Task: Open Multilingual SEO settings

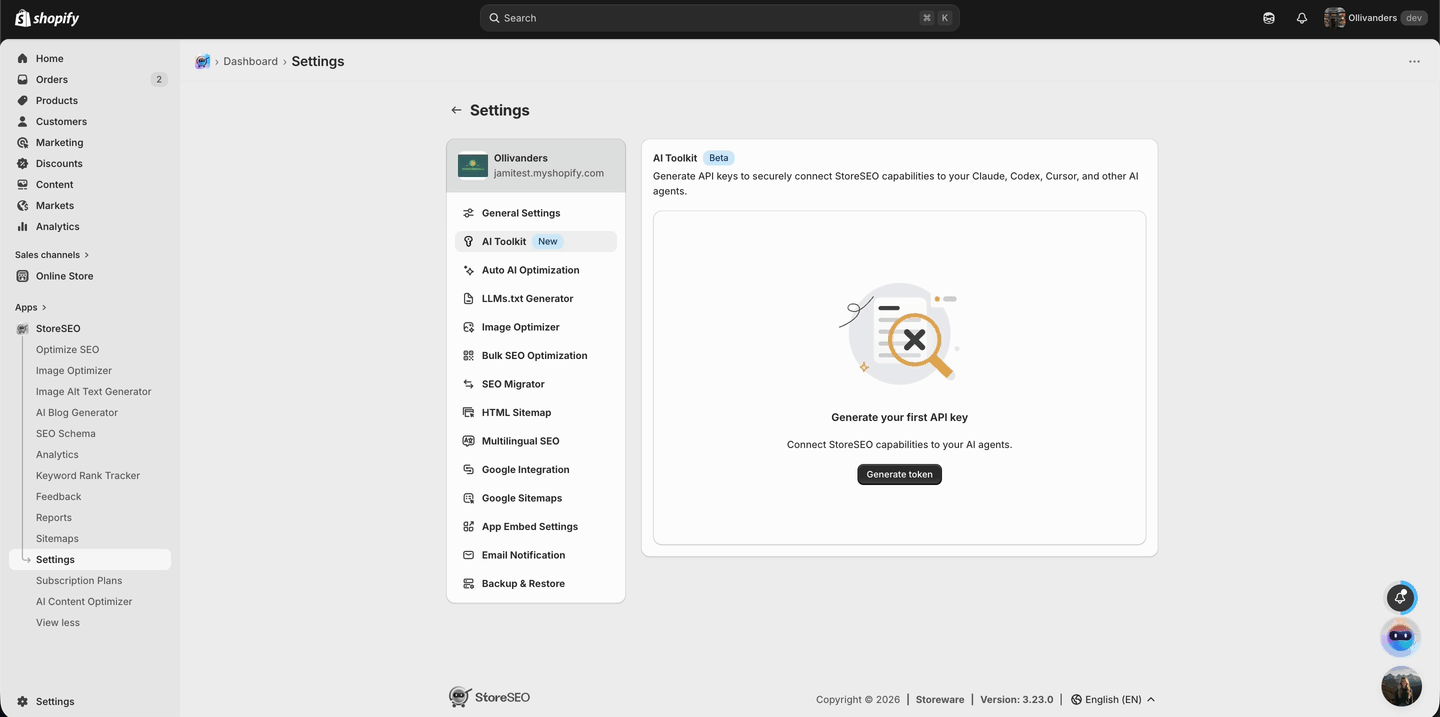Action: (536, 441)
